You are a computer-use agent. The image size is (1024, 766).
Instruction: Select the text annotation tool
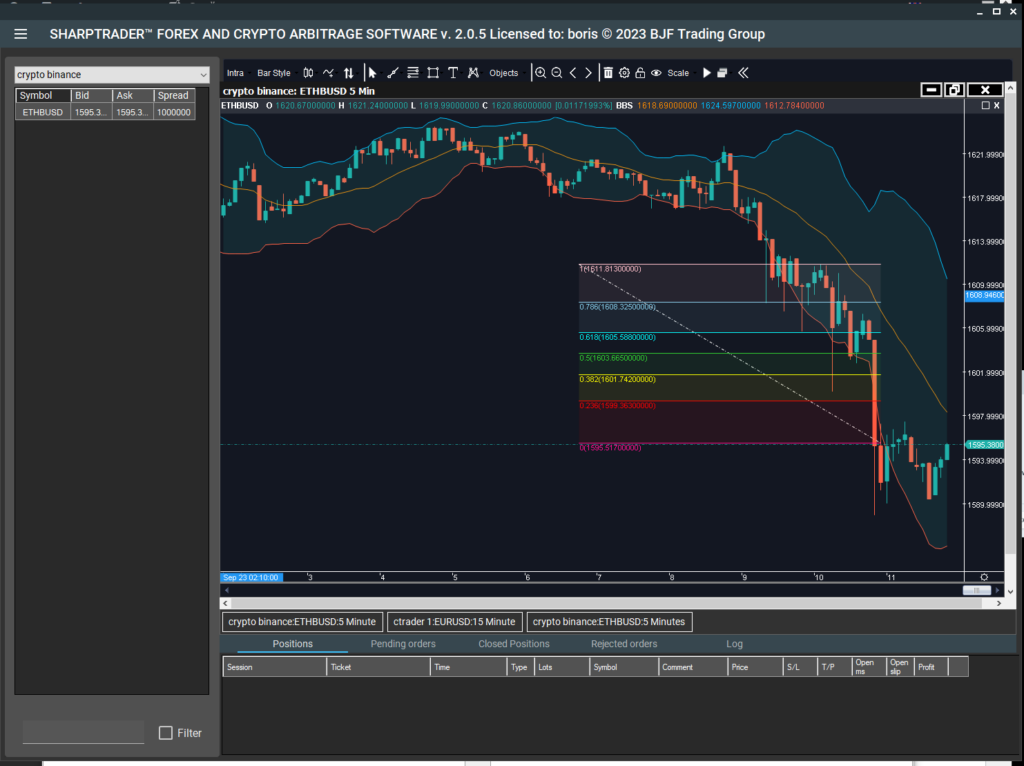(453, 73)
